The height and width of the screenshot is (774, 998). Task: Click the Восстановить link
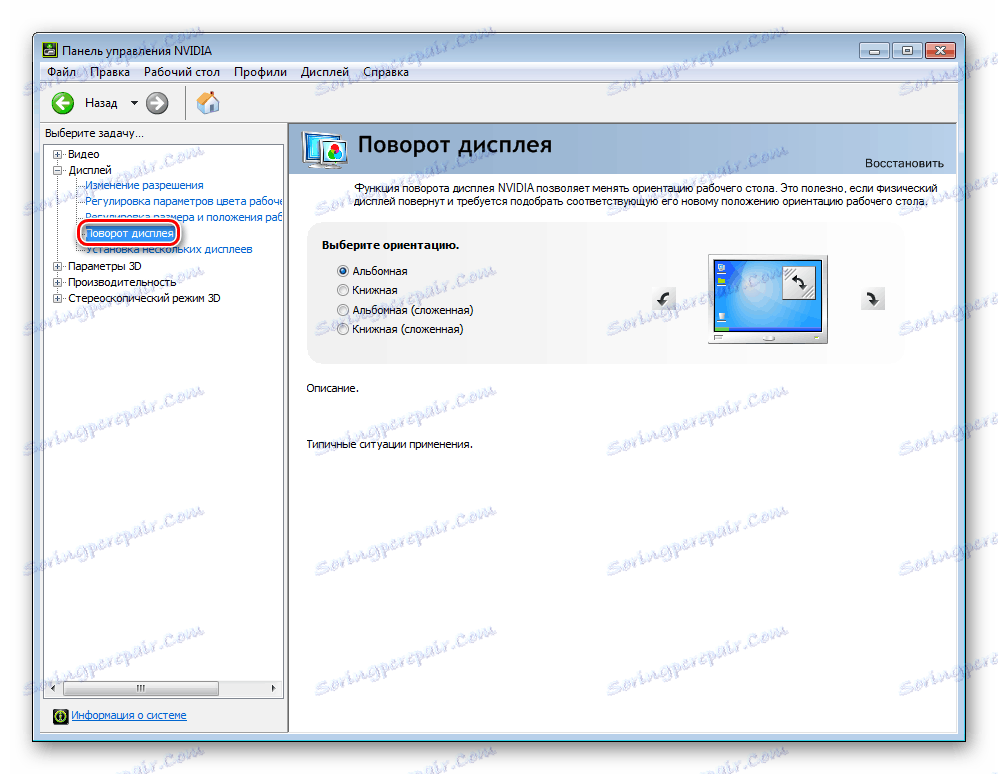tap(904, 163)
